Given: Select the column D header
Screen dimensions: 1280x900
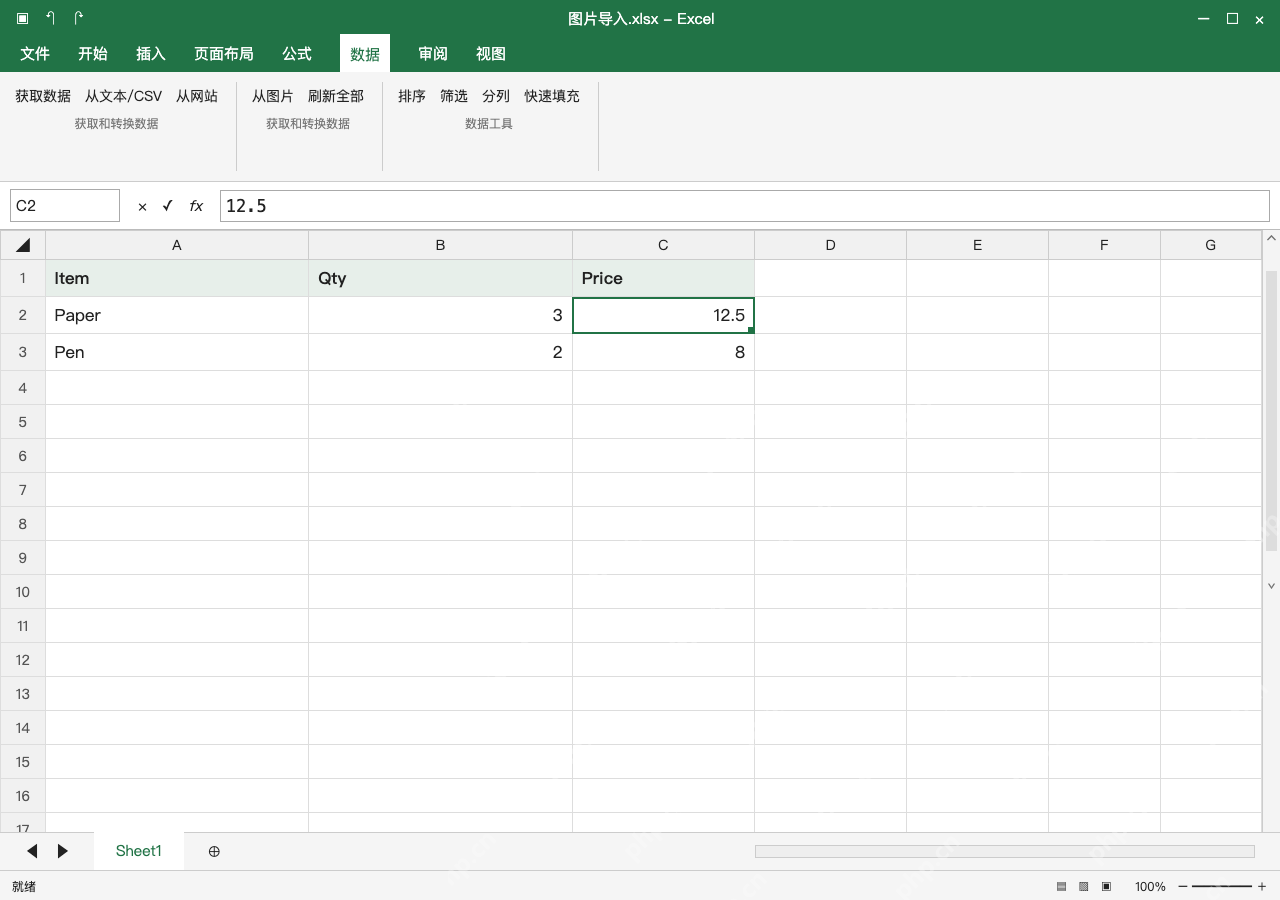Looking at the screenshot, I should point(830,245).
